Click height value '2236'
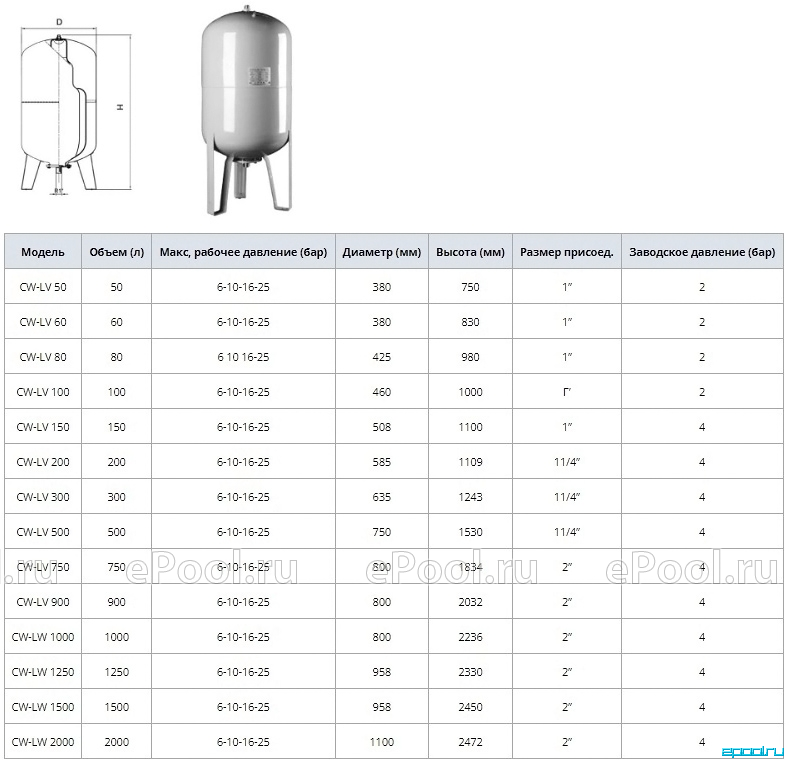This screenshot has width=789, height=764. click(x=470, y=637)
